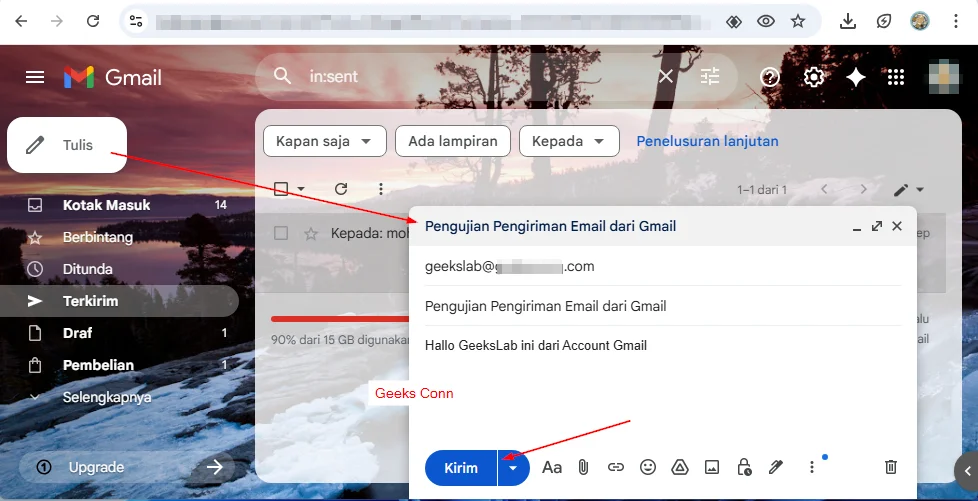Close the compose window
The height and width of the screenshot is (501, 978).
tap(897, 226)
